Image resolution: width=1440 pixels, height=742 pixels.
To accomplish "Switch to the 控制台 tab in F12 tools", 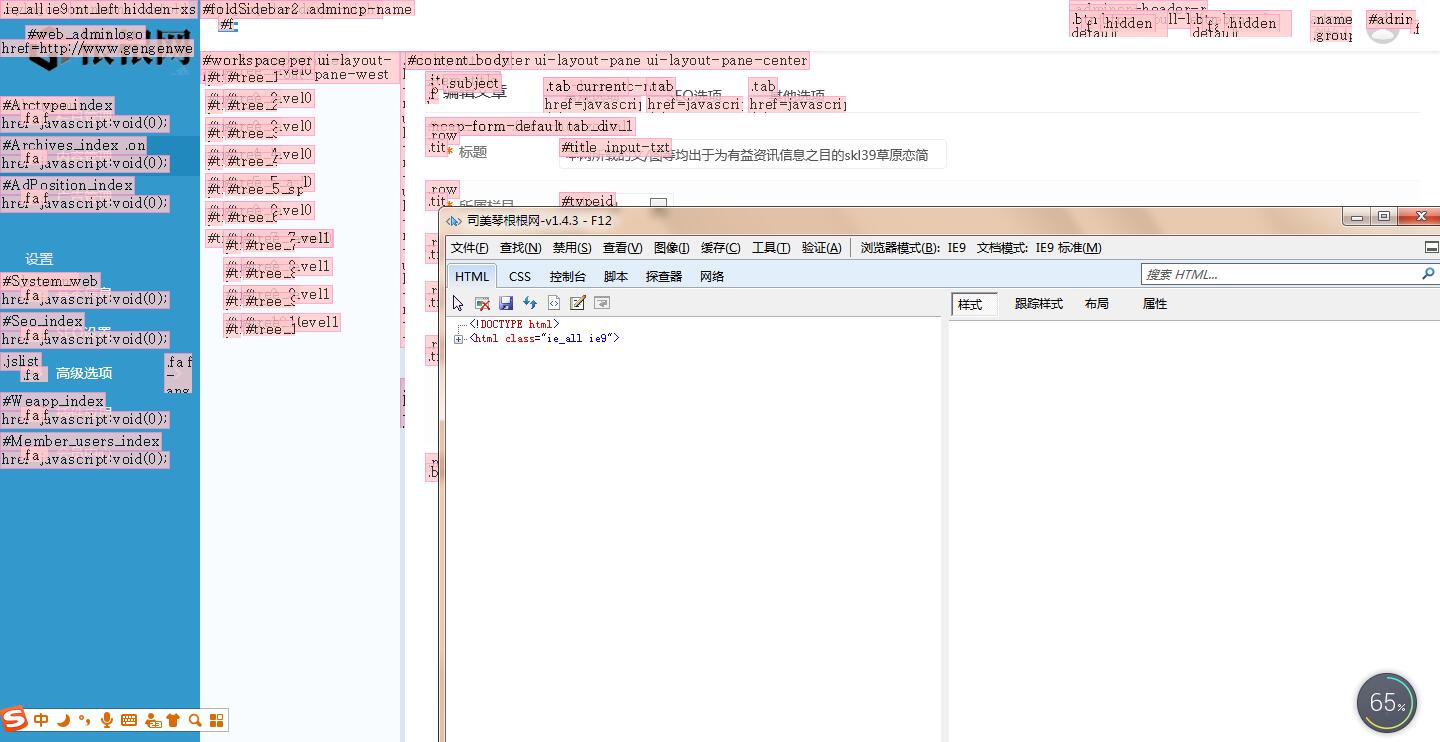I will click(x=567, y=277).
